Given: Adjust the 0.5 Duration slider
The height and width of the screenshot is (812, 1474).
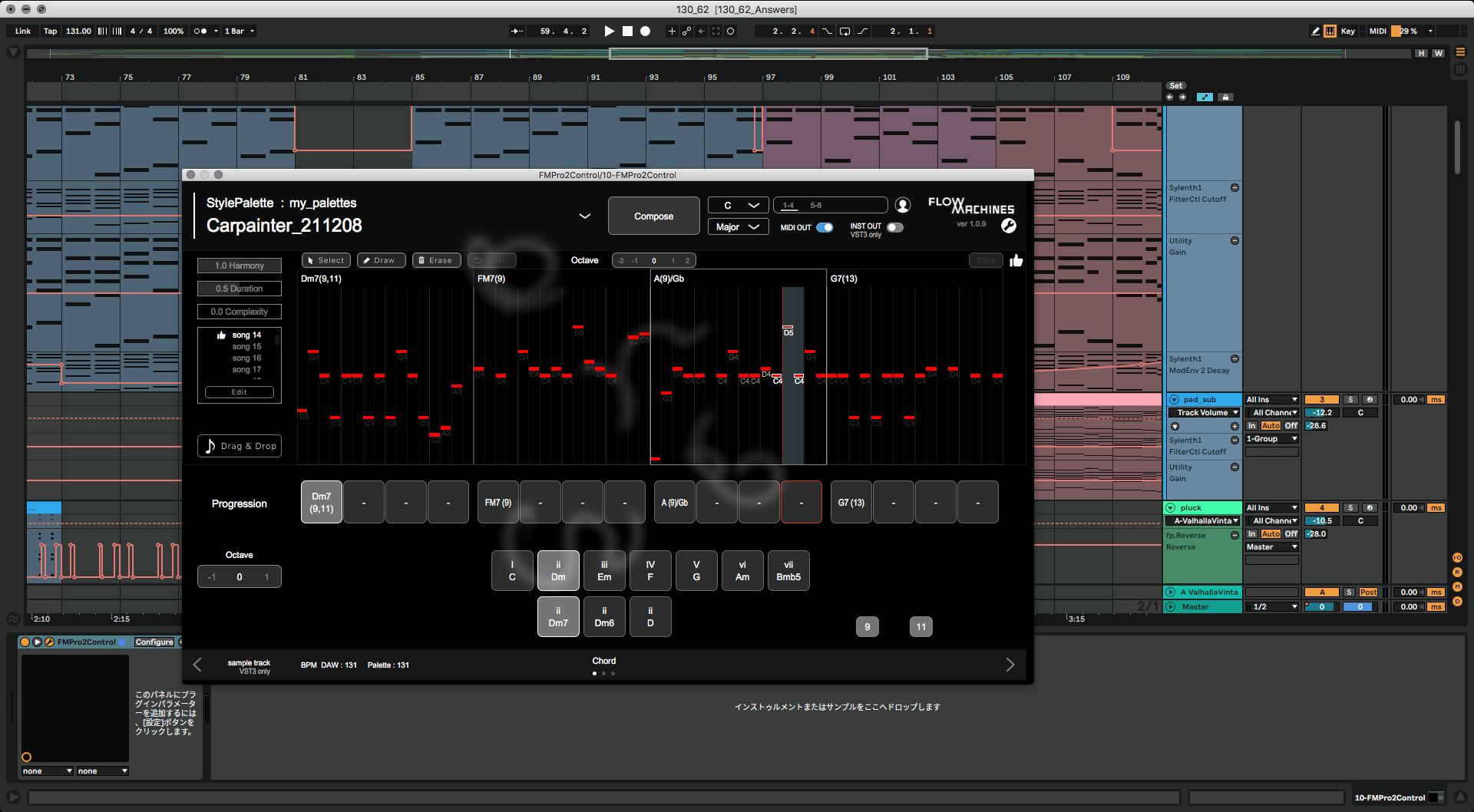Looking at the screenshot, I should coord(240,289).
